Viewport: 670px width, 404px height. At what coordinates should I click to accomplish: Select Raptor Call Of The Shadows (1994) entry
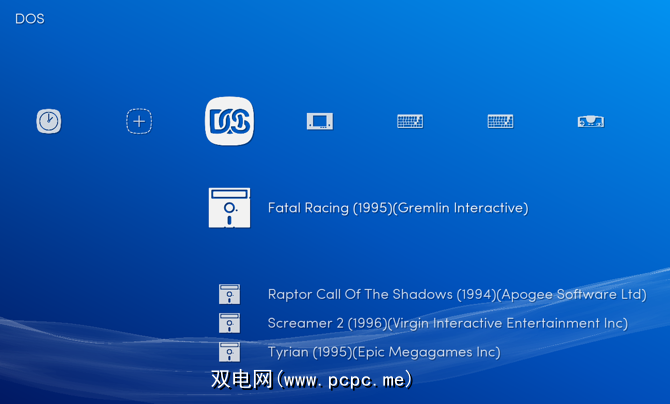click(457, 295)
